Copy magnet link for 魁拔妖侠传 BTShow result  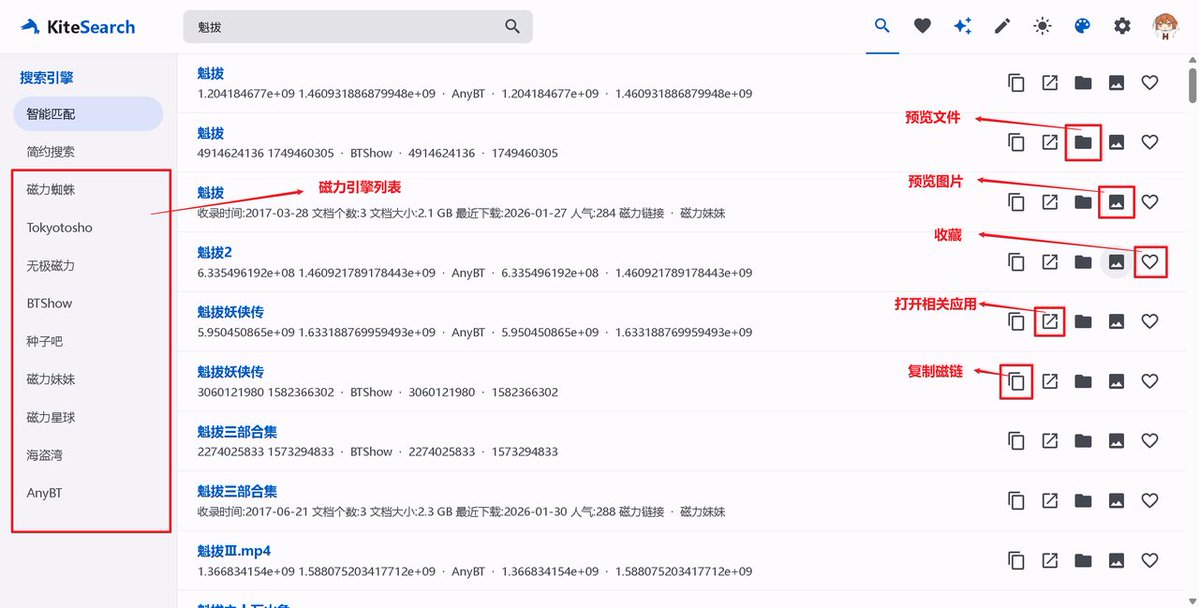[x=1016, y=381]
